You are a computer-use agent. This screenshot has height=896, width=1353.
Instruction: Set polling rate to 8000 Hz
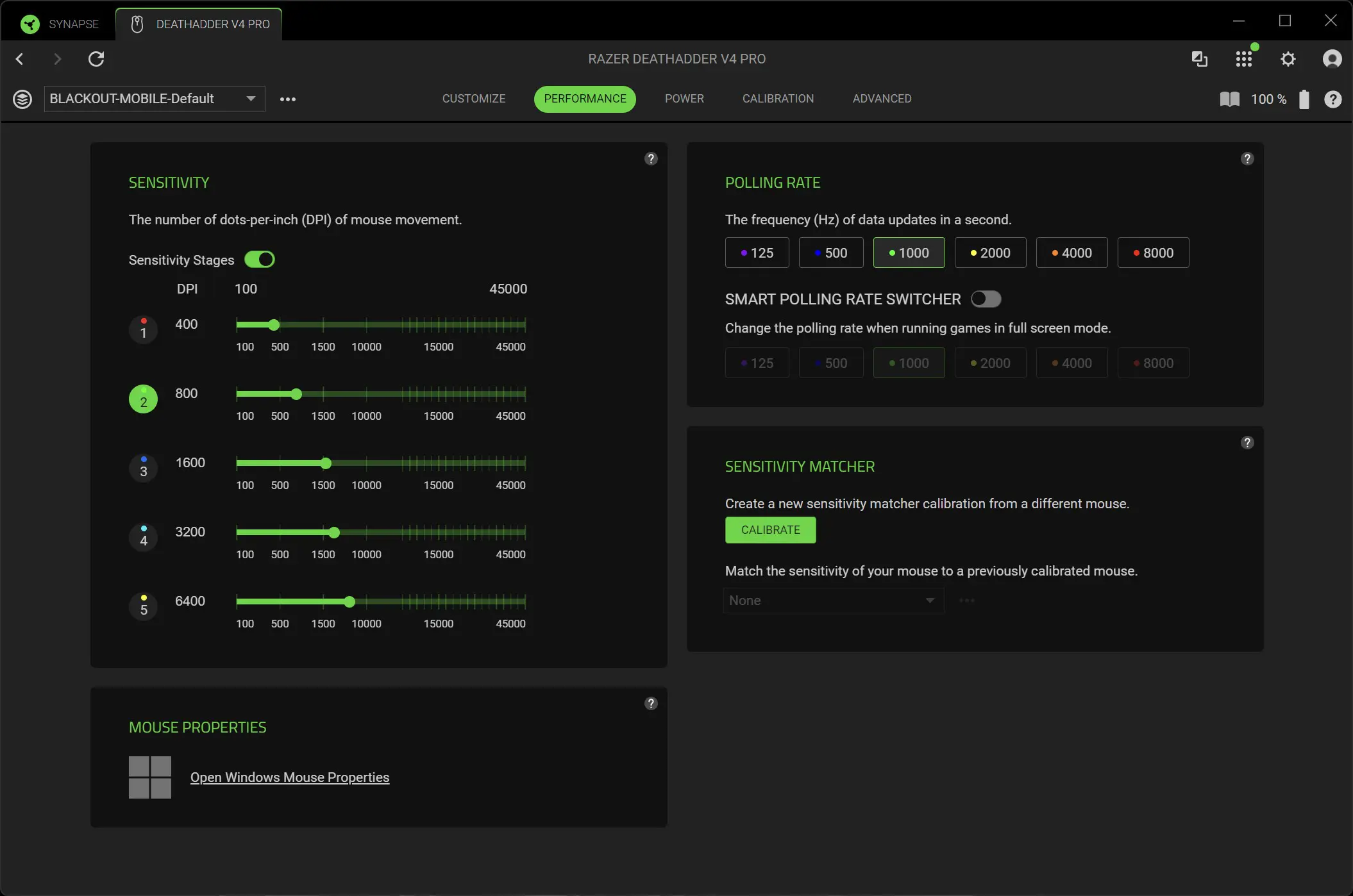click(1153, 253)
